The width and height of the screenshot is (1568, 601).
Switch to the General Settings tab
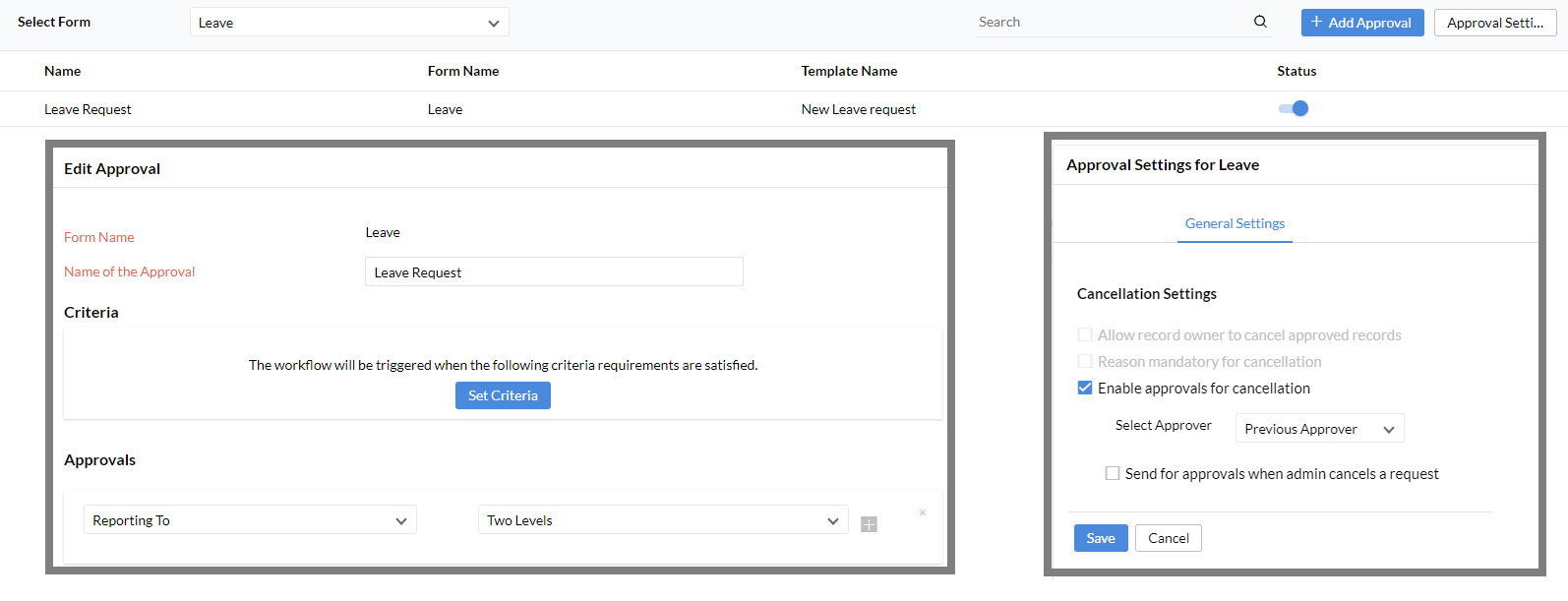[x=1235, y=223]
